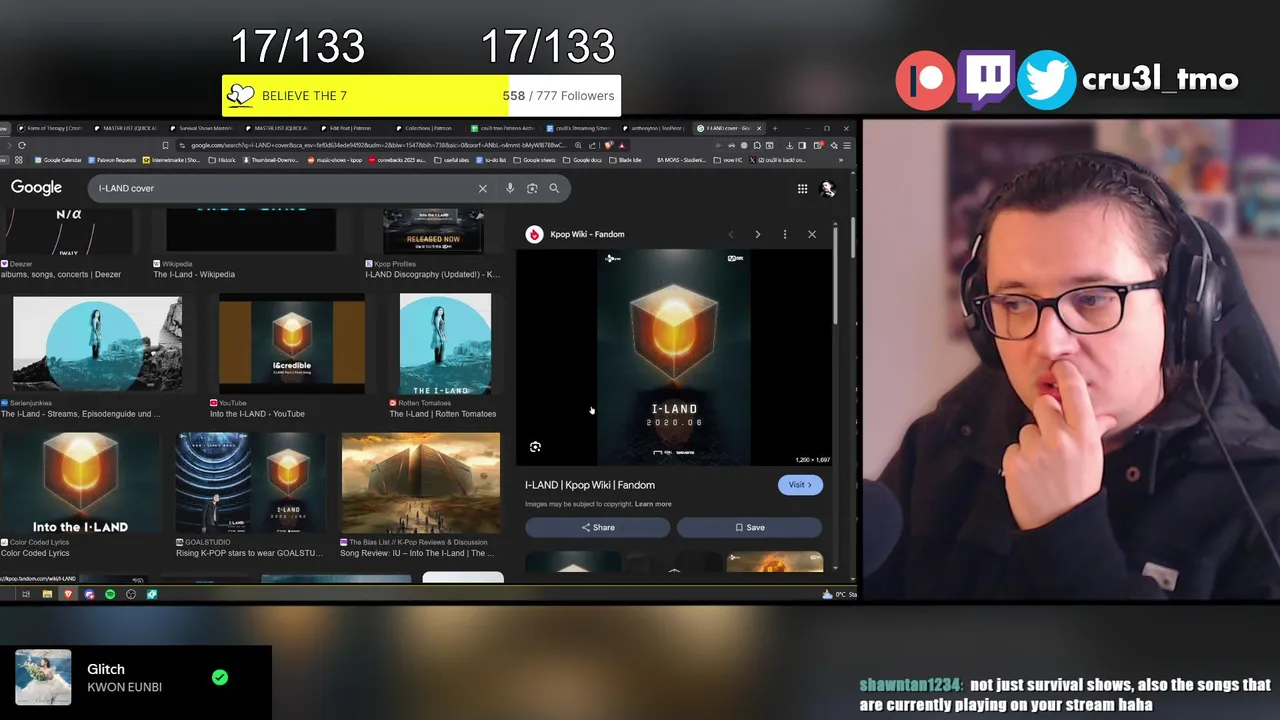Clear the I-LAND cover search text
This screenshot has width=1280, height=720.
pyautogui.click(x=483, y=188)
